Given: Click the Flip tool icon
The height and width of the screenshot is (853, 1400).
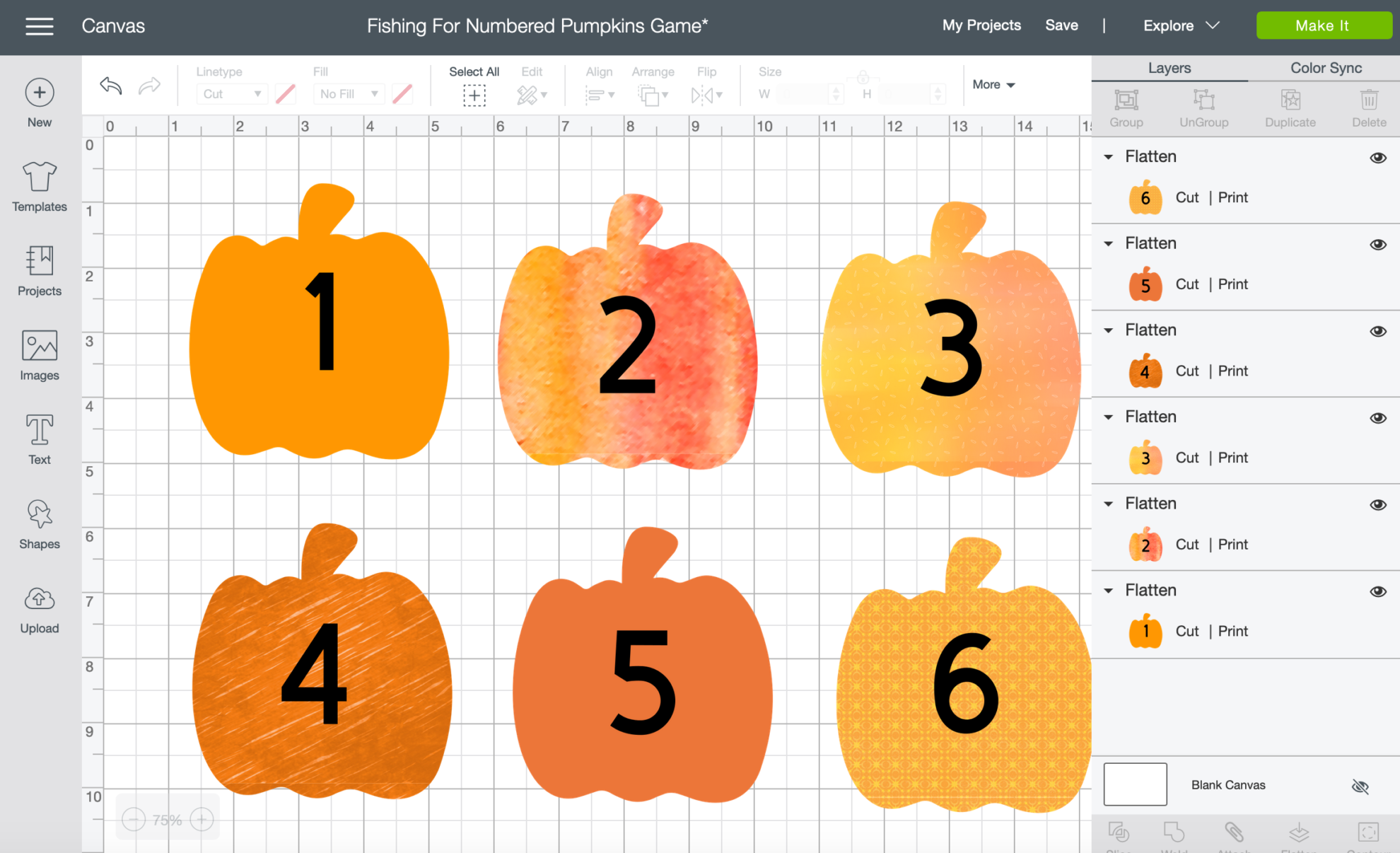Looking at the screenshot, I should pos(706,95).
